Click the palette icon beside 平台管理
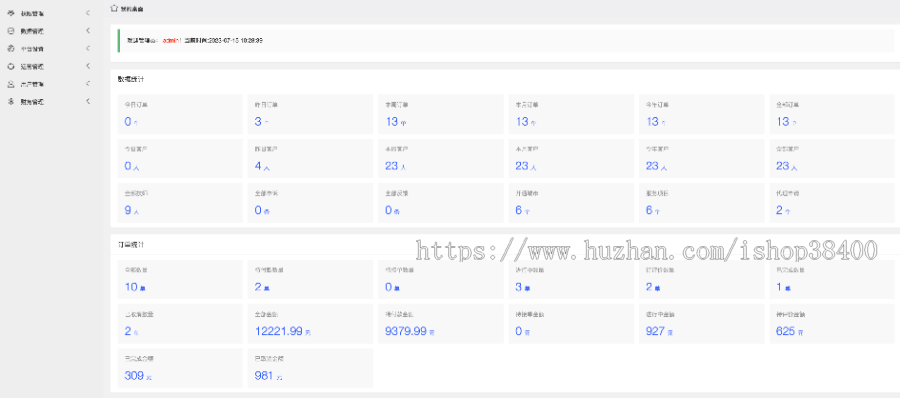This screenshot has width=900, height=398. 10,49
